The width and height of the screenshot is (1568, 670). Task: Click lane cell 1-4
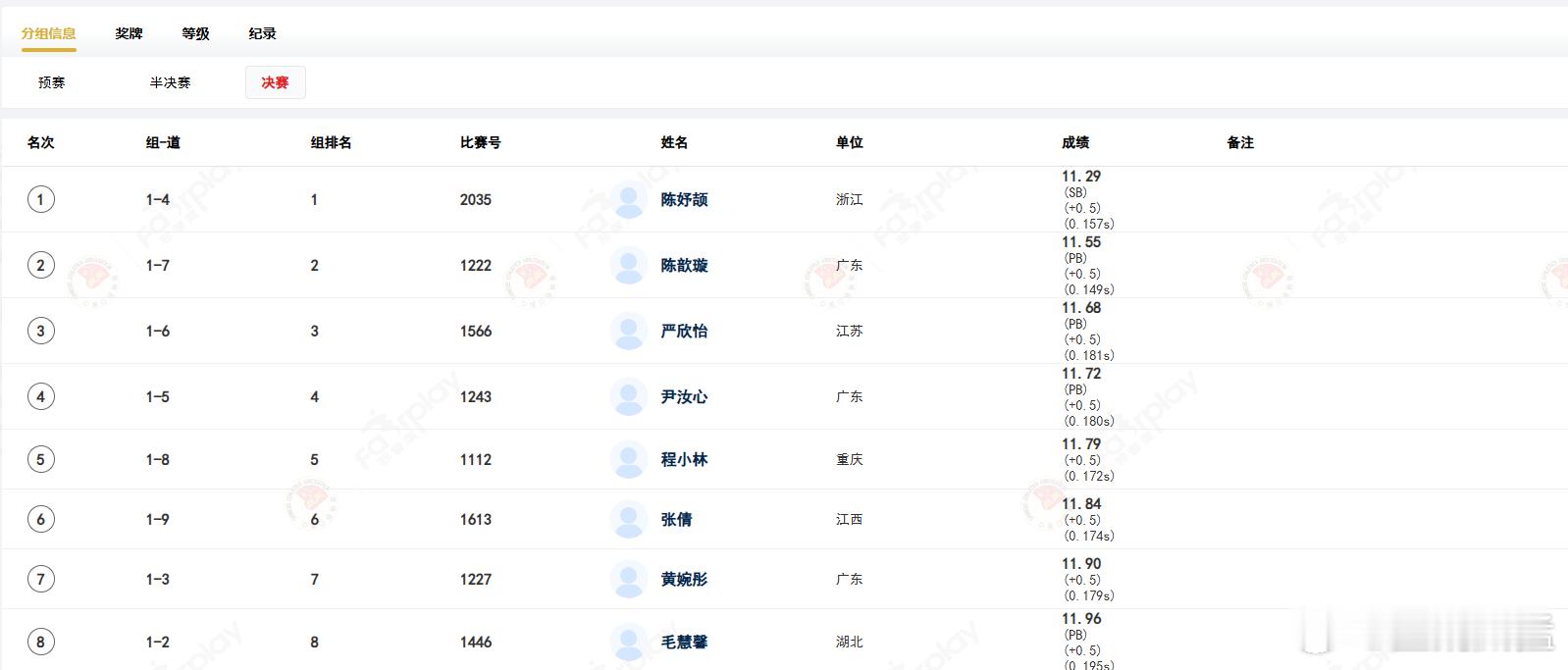pos(158,199)
